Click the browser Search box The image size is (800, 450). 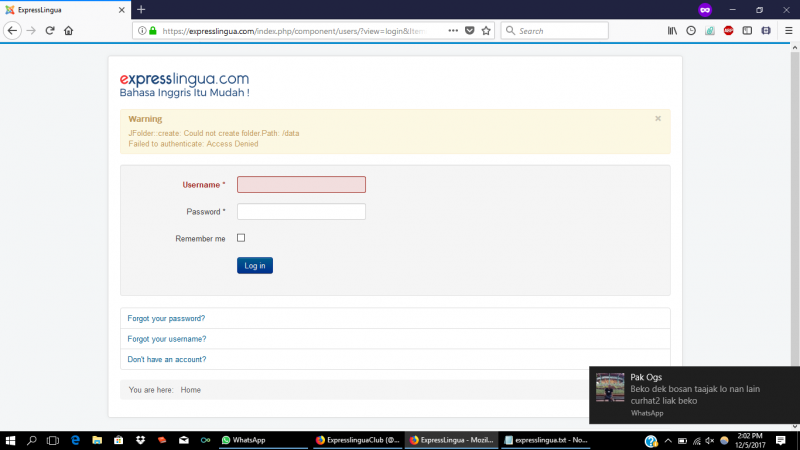tap(555, 31)
